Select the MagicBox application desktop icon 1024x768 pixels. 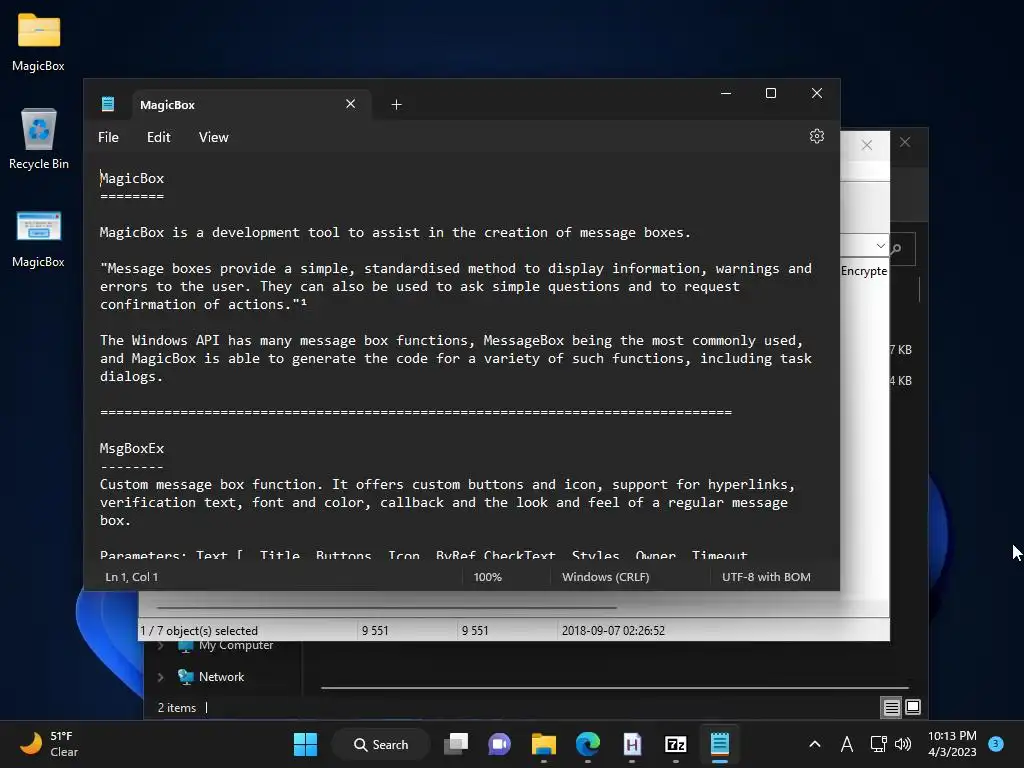[x=39, y=238]
